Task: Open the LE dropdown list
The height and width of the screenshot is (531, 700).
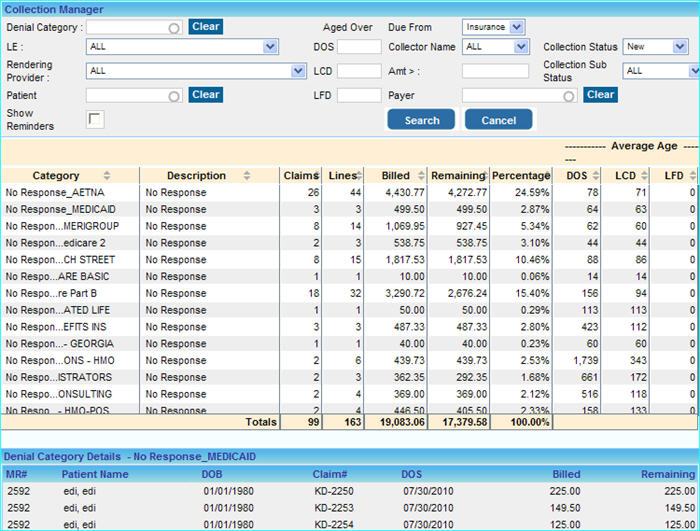Action: point(270,47)
